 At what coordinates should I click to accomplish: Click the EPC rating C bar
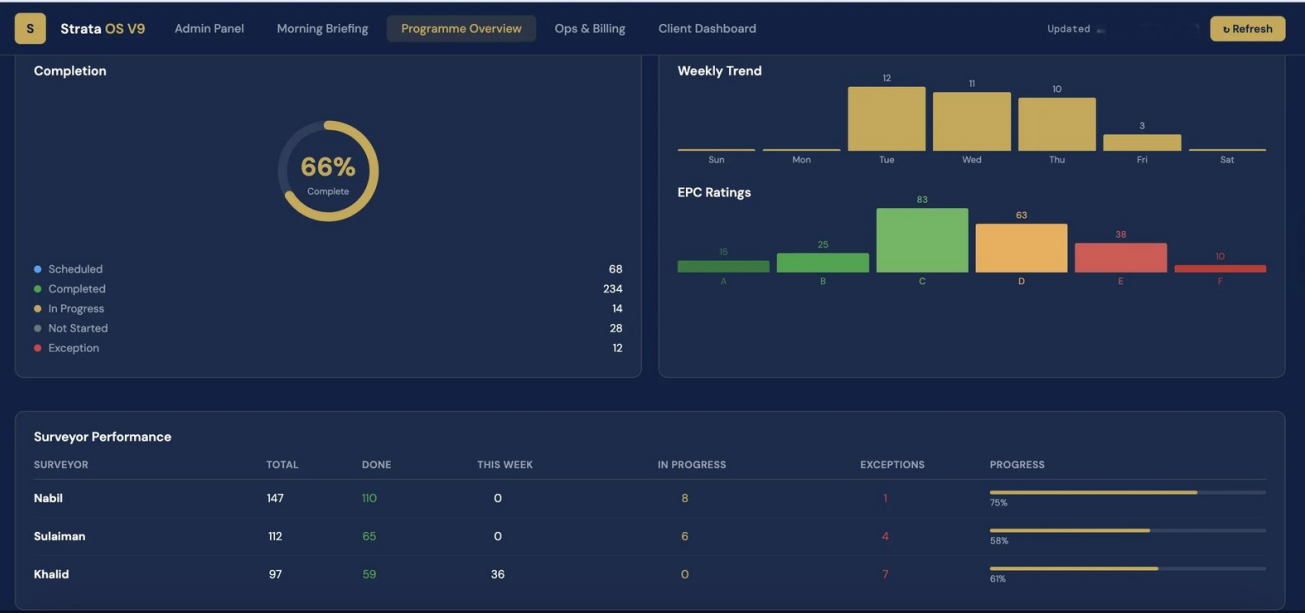pyautogui.click(x=922, y=240)
